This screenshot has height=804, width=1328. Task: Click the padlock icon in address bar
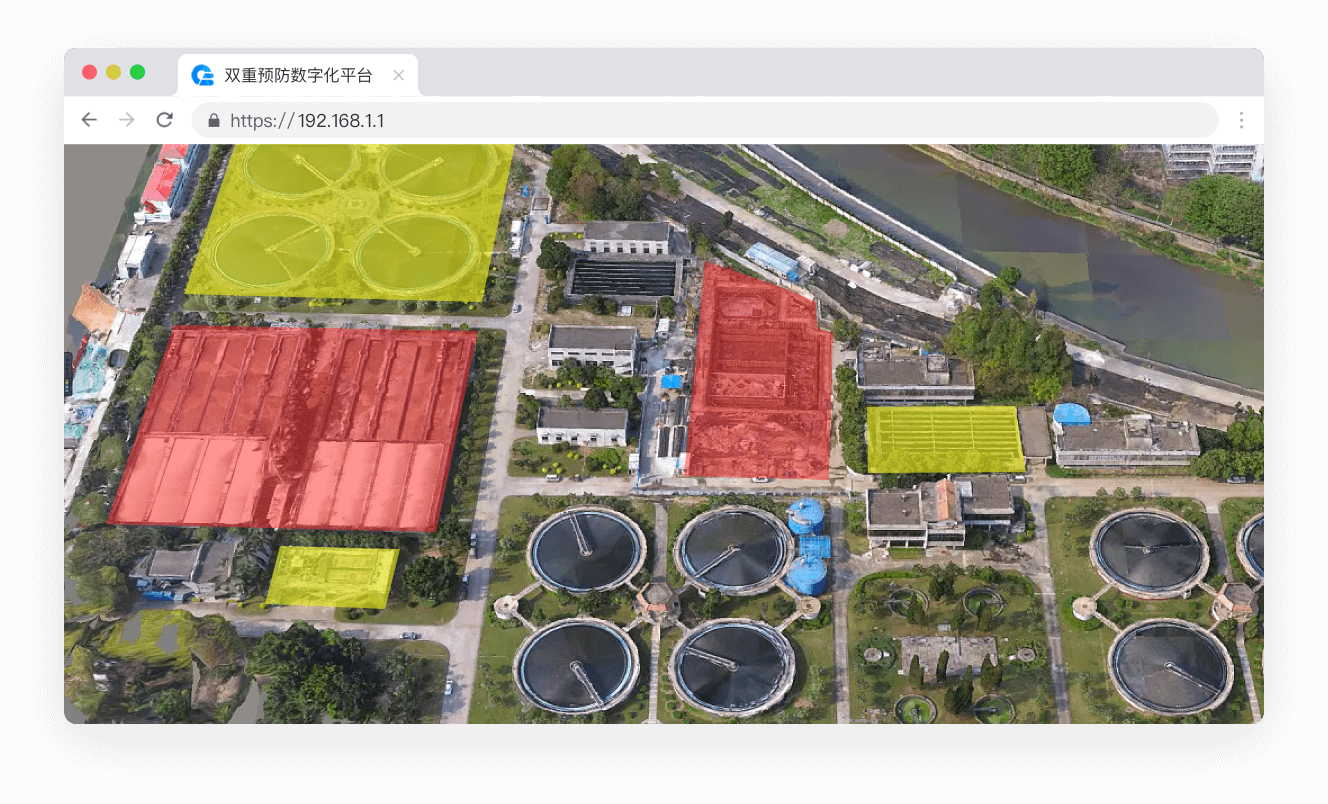click(x=213, y=120)
